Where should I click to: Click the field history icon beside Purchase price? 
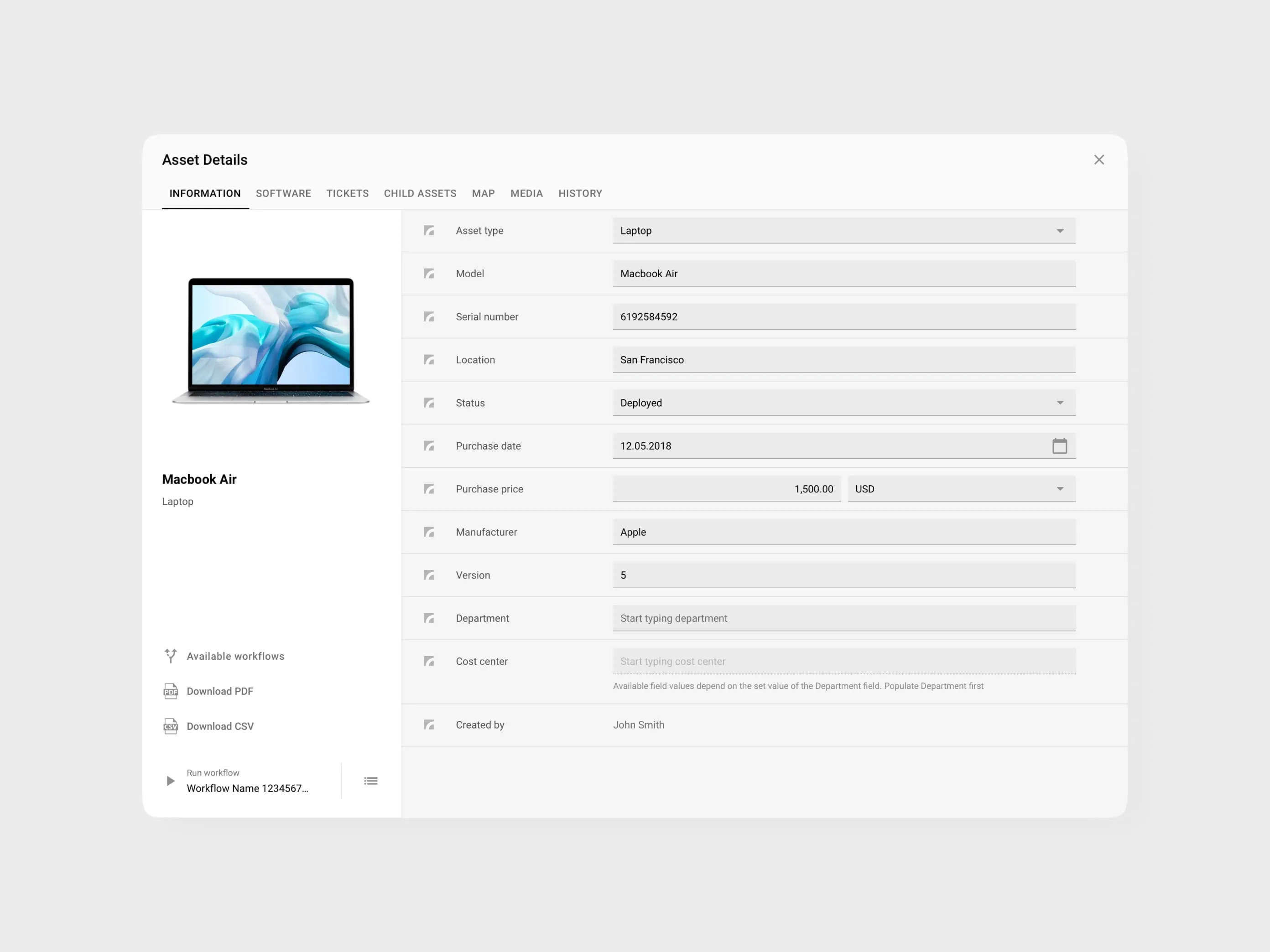(x=429, y=488)
